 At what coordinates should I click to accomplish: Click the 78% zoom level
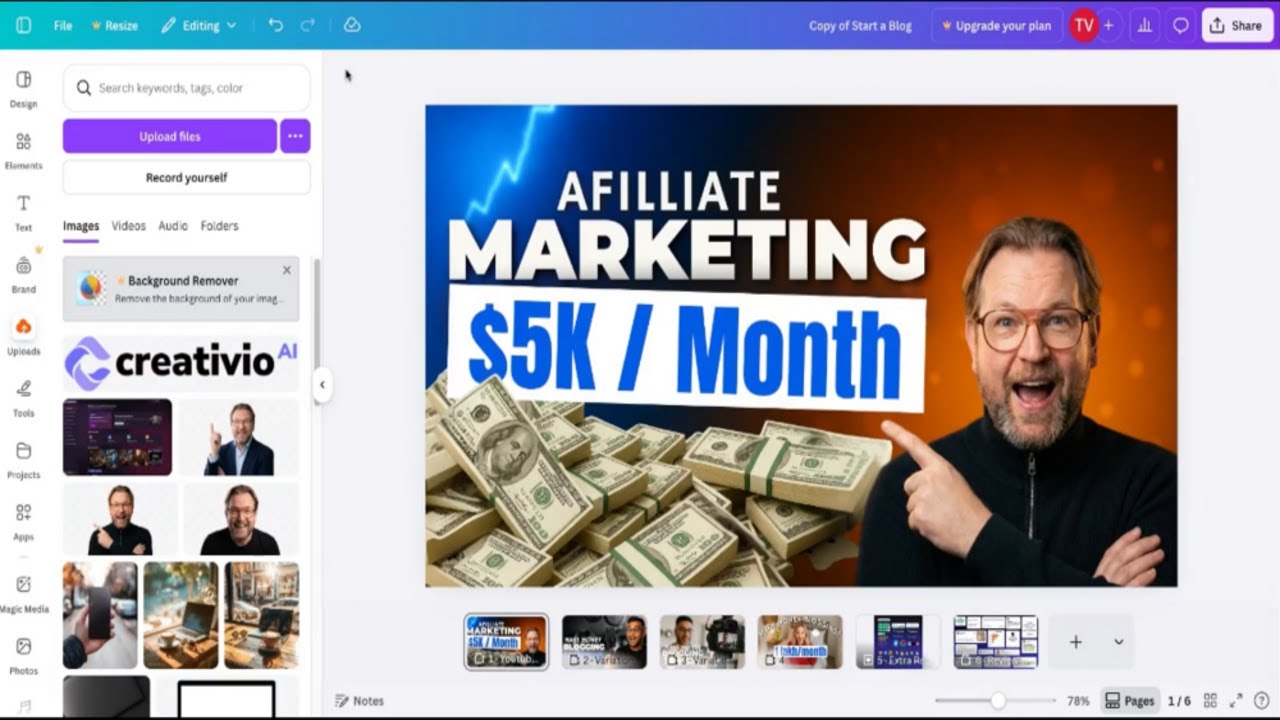coord(1078,701)
